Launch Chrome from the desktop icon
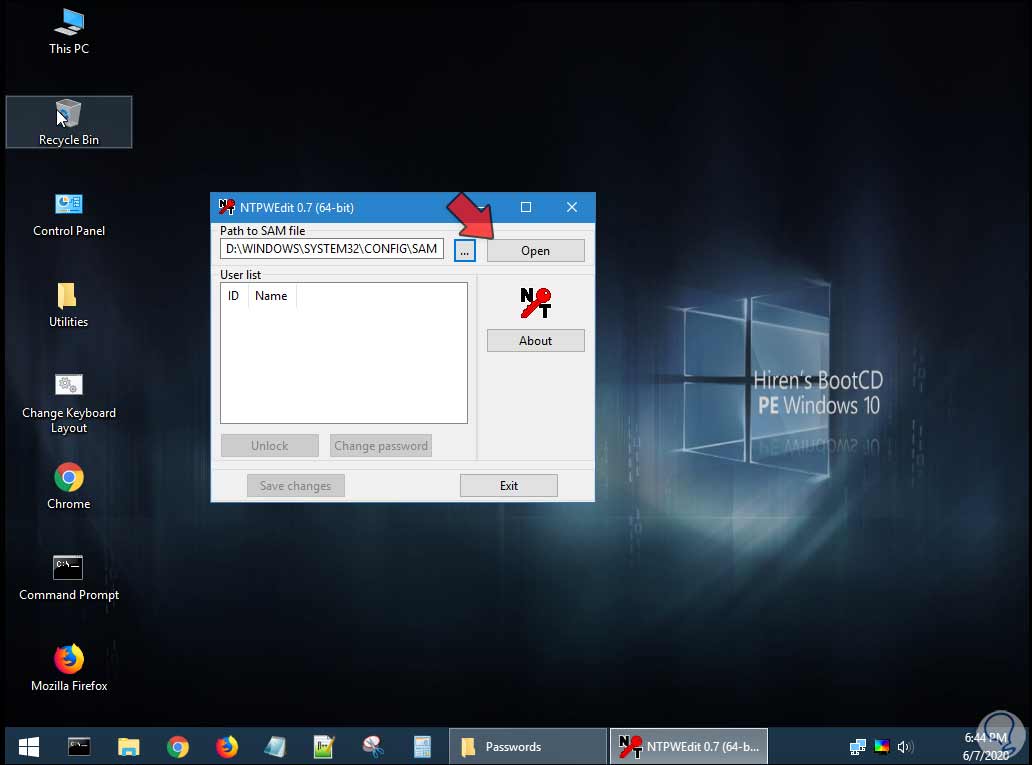Image resolution: width=1032 pixels, height=765 pixels. point(68,487)
